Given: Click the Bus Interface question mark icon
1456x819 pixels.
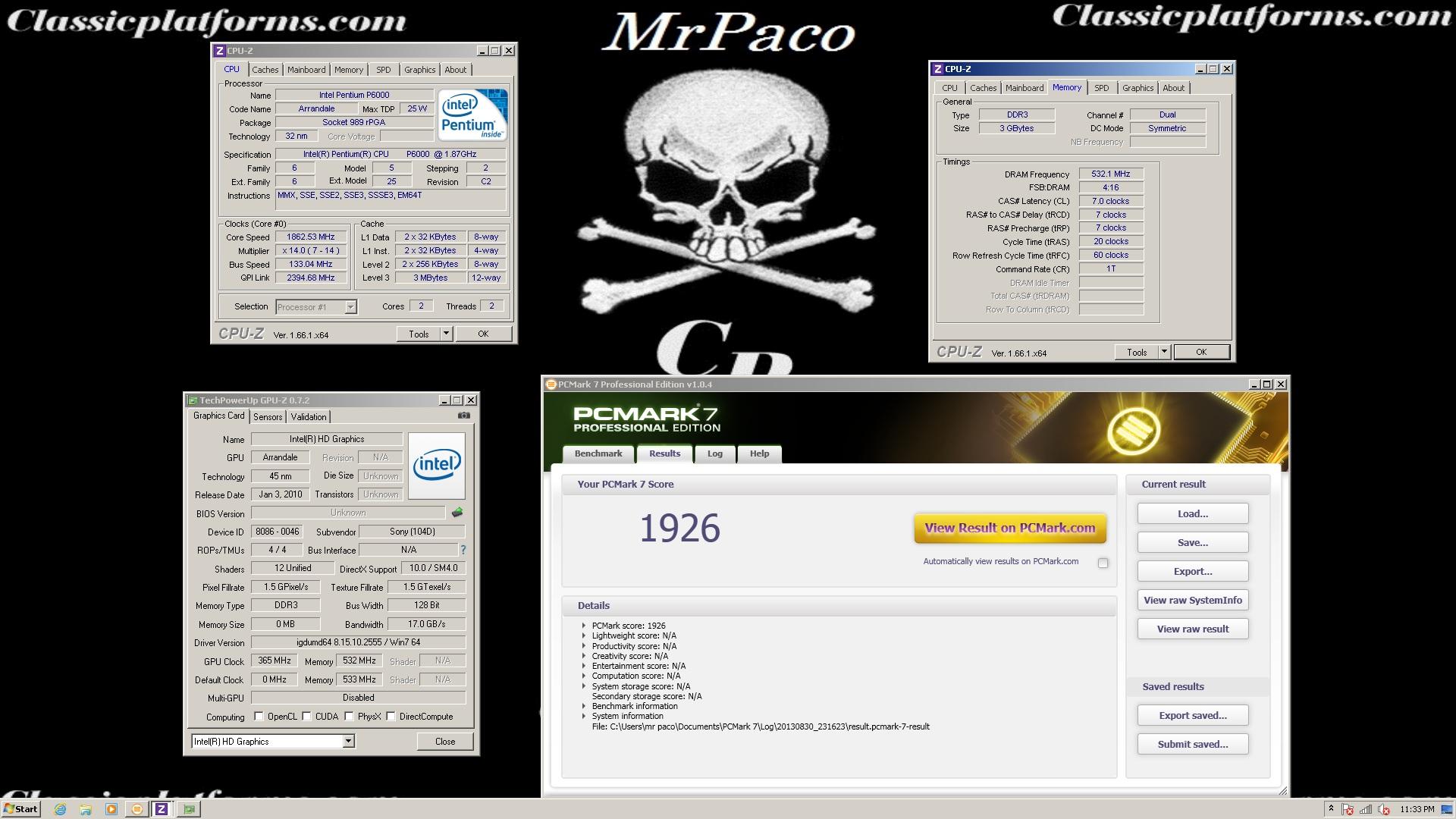Looking at the screenshot, I should (463, 550).
